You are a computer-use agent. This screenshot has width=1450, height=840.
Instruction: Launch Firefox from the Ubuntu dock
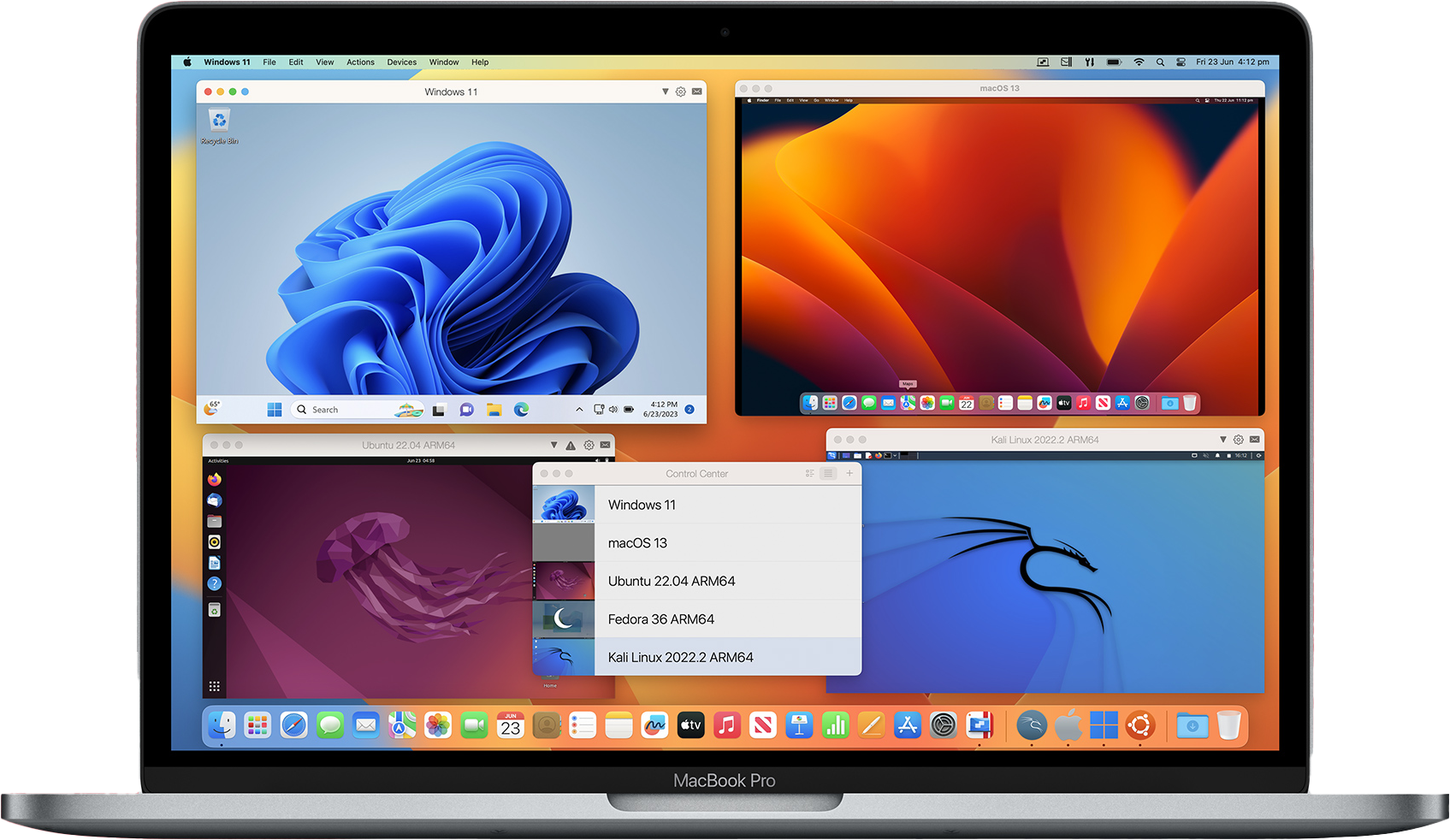(x=214, y=479)
